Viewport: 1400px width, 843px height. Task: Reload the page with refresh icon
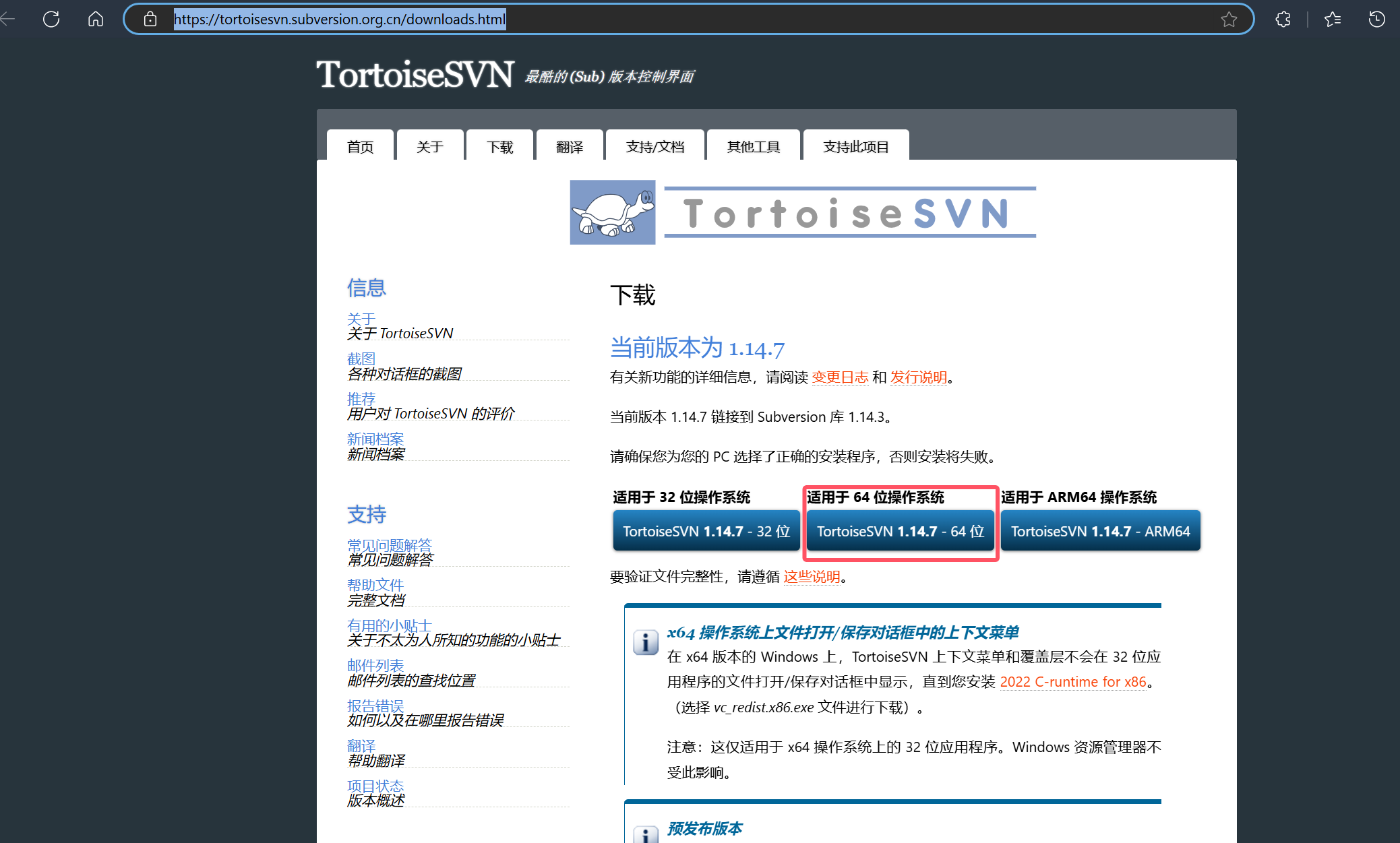point(51,19)
